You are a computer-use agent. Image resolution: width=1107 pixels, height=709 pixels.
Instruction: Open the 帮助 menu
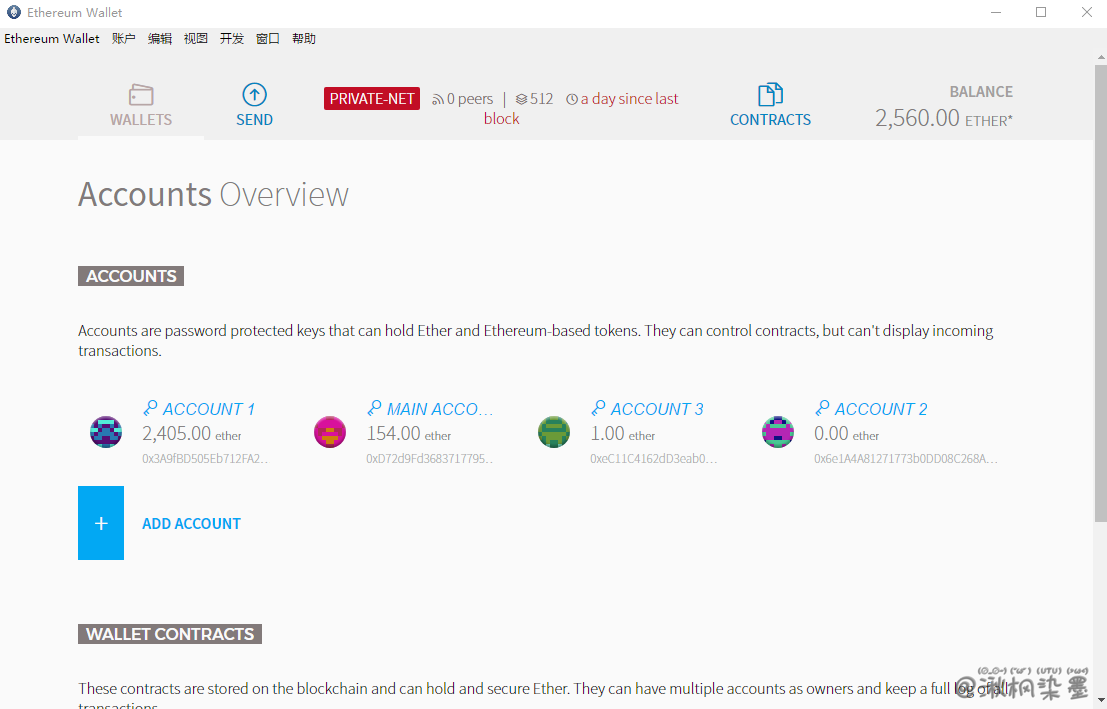(304, 39)
